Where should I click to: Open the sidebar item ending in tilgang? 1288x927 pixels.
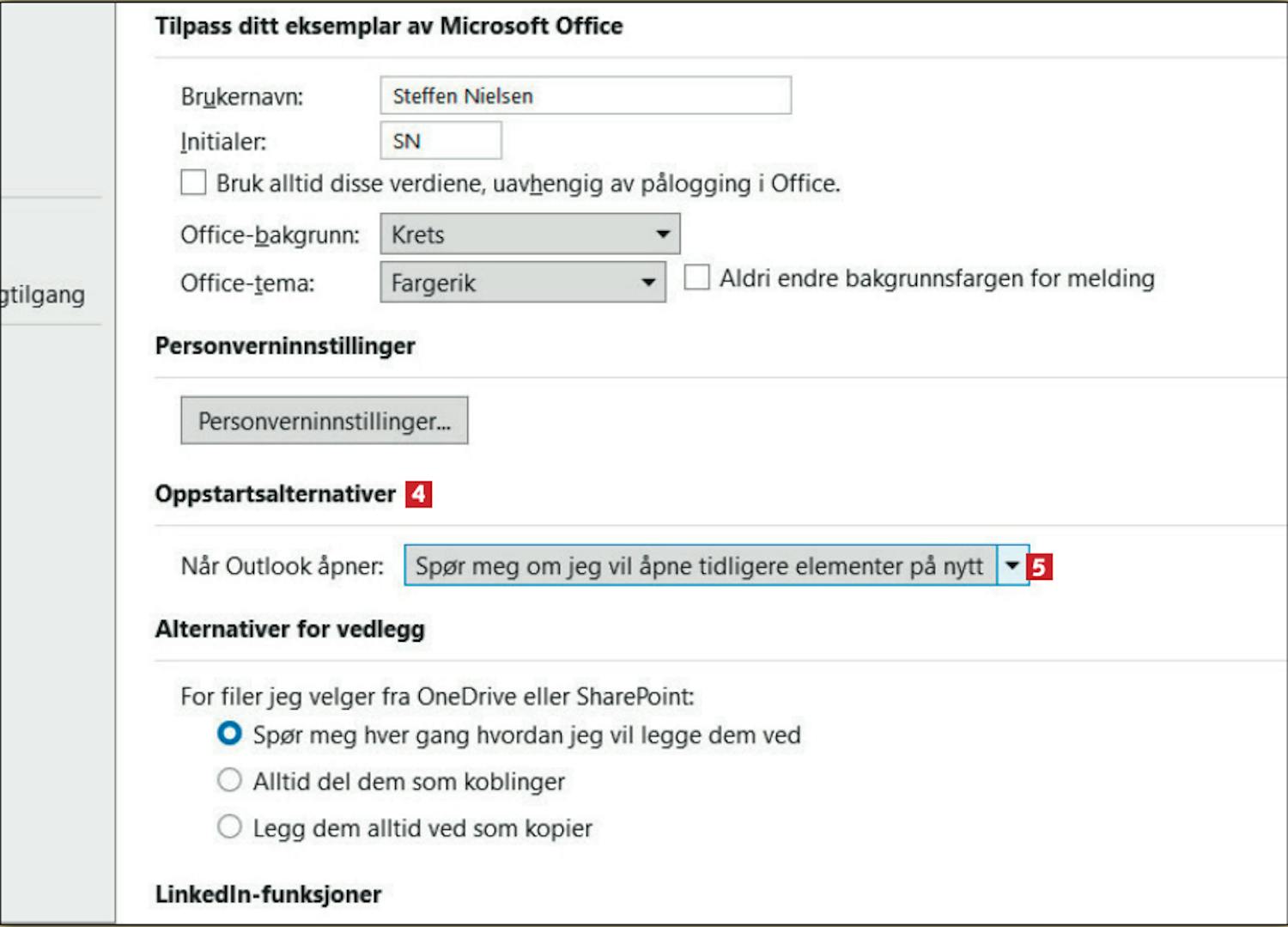coord(43,295)
